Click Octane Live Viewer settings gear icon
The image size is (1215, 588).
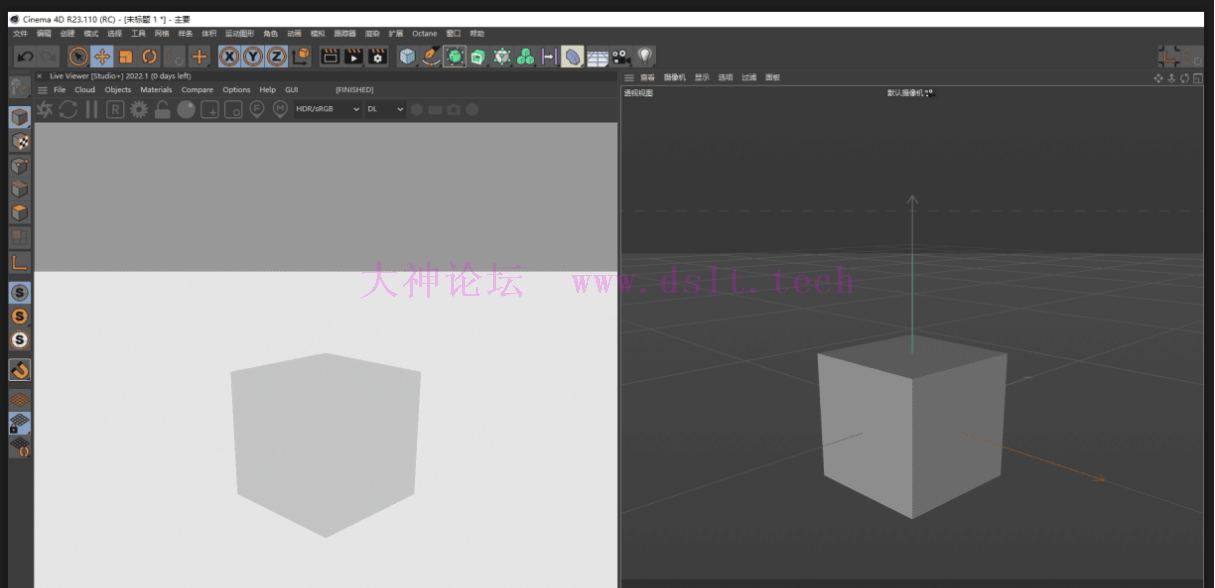click(x=139, y=110)
